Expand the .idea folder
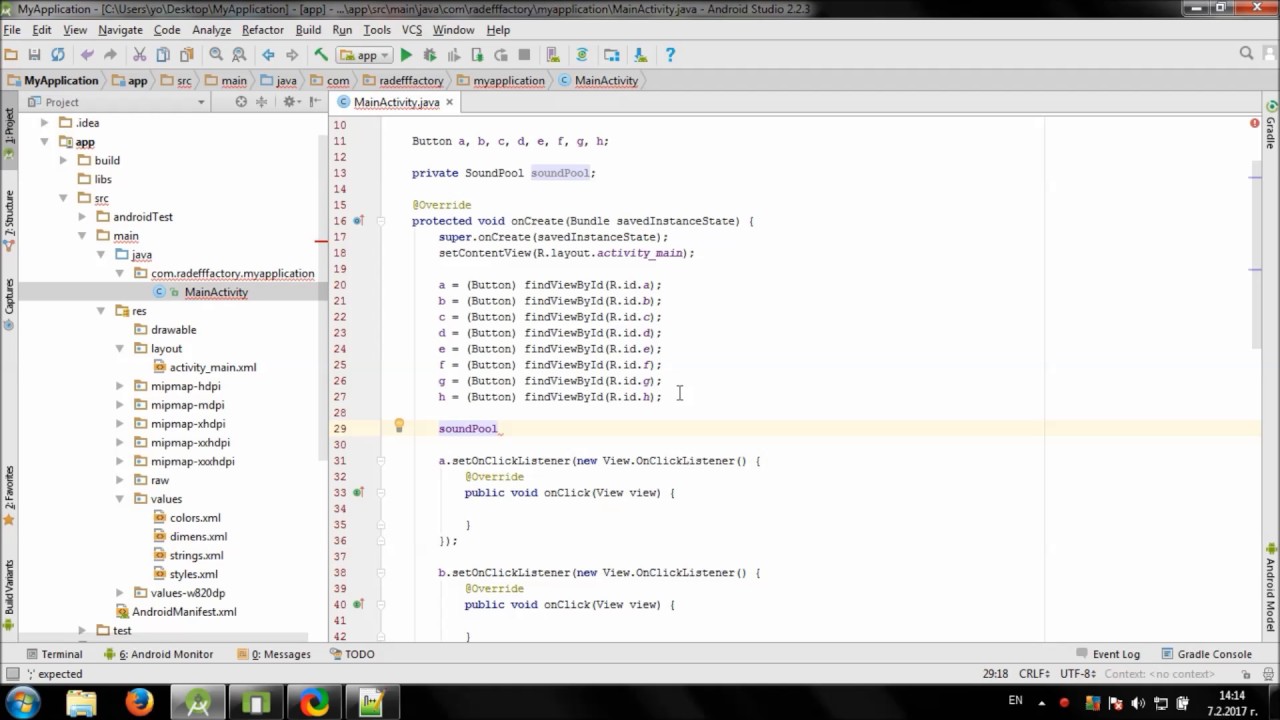Screen dimensions: 1280x720 coord(44,123)
